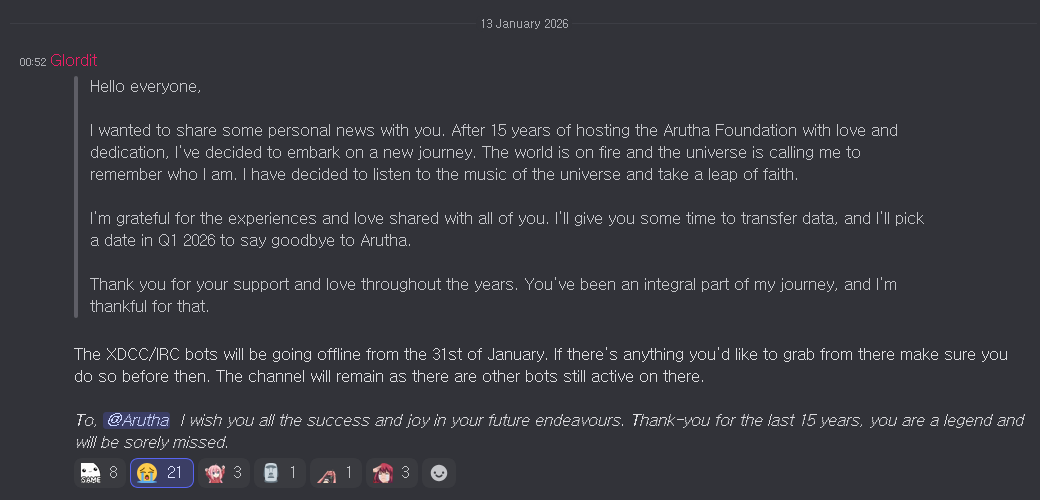Open the add reaction smiley picker
The image size is (1040, 500).
pos(438,473)
